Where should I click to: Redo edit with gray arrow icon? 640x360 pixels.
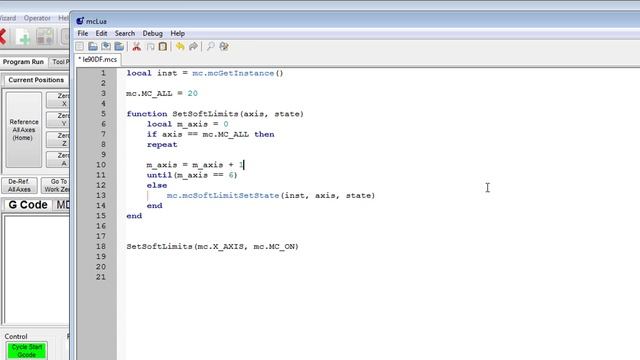[193, 47]
